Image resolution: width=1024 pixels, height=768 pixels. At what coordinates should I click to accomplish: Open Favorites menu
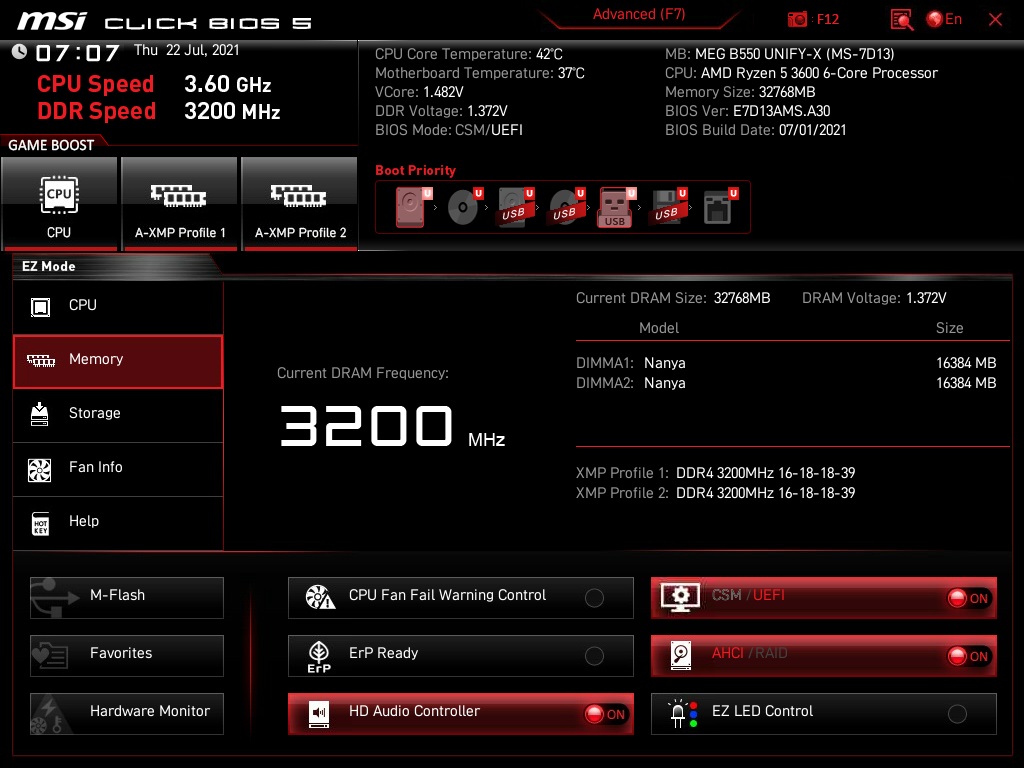[x=127, y=656]
